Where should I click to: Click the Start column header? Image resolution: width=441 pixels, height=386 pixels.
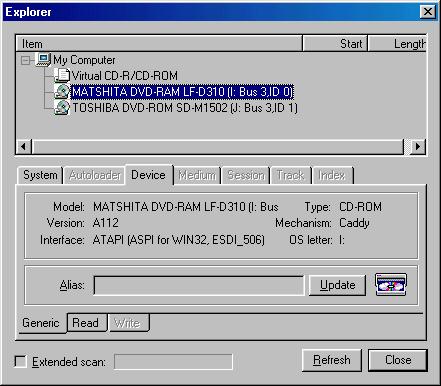[335, 44]
